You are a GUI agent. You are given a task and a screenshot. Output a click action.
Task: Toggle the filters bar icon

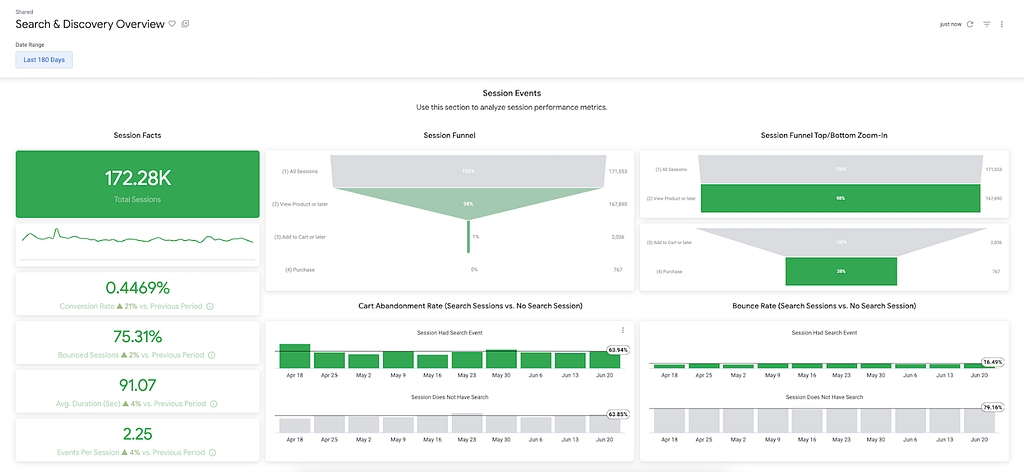pos(987,24)
